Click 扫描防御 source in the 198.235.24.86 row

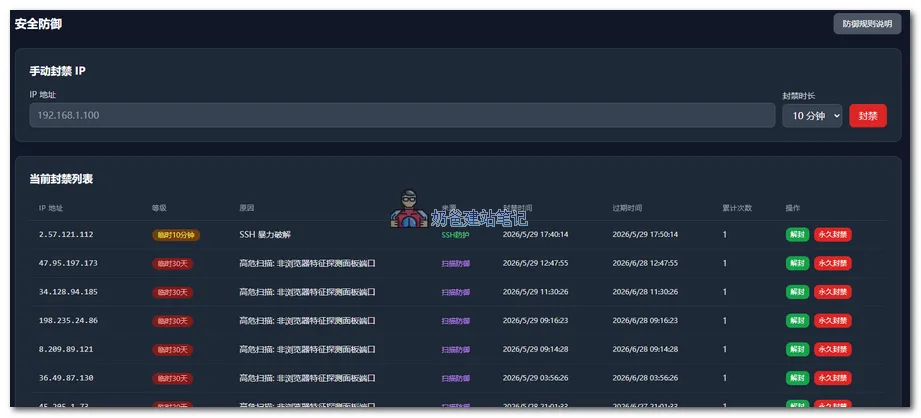456,321
